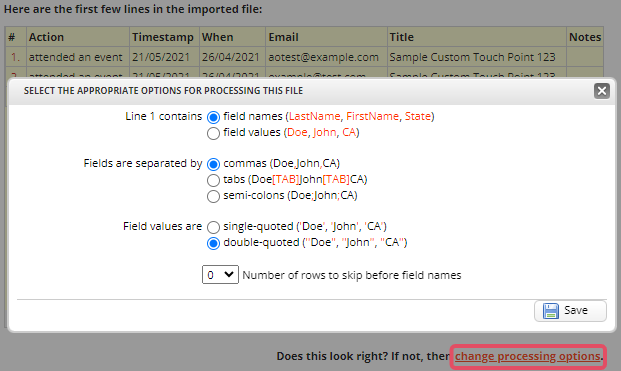Click the Save button
Screen dimensions: 621x371
570,311
